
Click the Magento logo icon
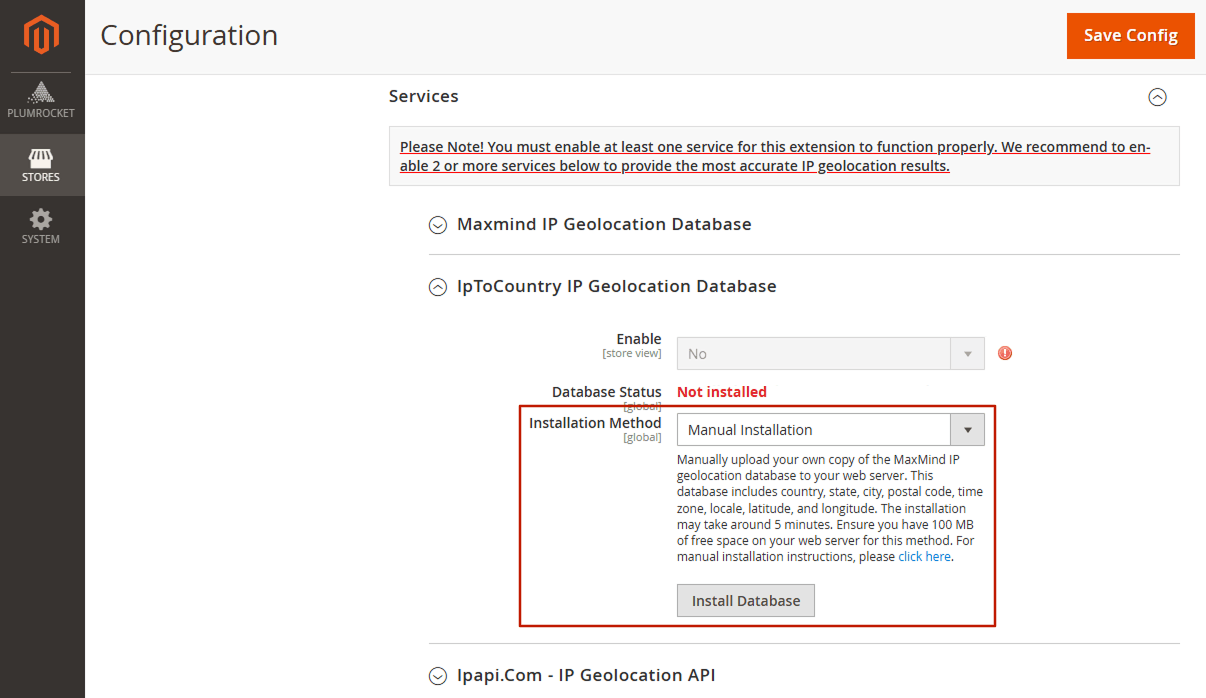[41, 33]
